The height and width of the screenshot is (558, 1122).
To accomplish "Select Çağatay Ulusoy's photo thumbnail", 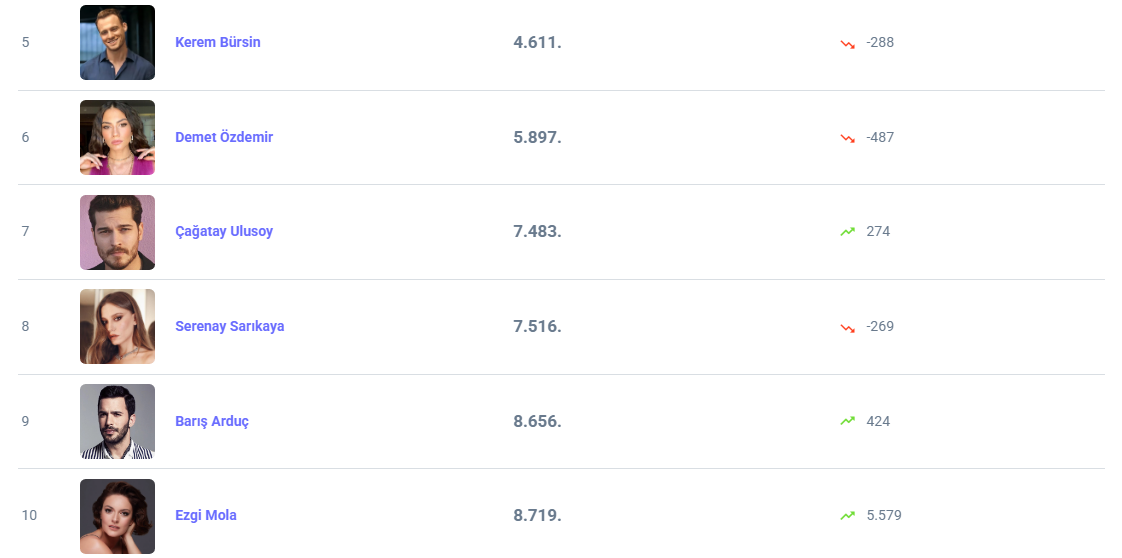I will point(117,232).
